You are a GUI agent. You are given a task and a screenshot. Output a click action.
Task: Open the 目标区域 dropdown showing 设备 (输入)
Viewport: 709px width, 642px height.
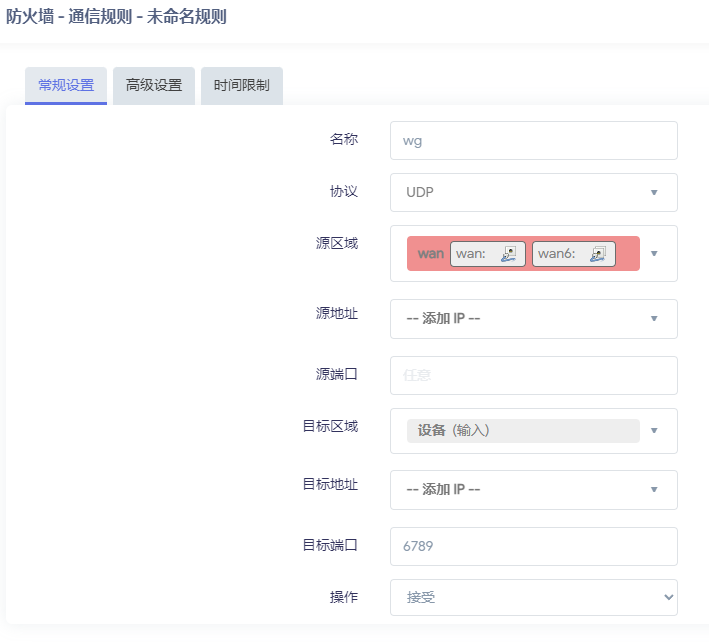(x=534, y=431)
